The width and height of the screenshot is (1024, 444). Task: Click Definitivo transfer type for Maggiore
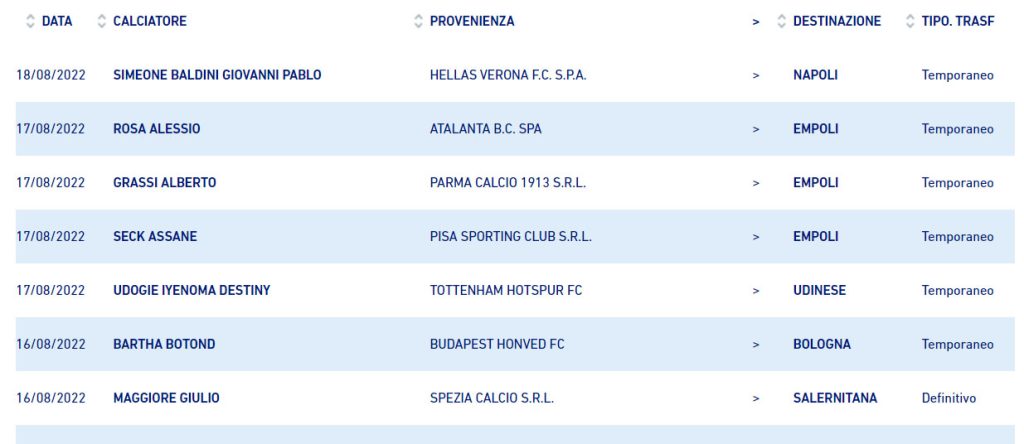pos(948,398)
